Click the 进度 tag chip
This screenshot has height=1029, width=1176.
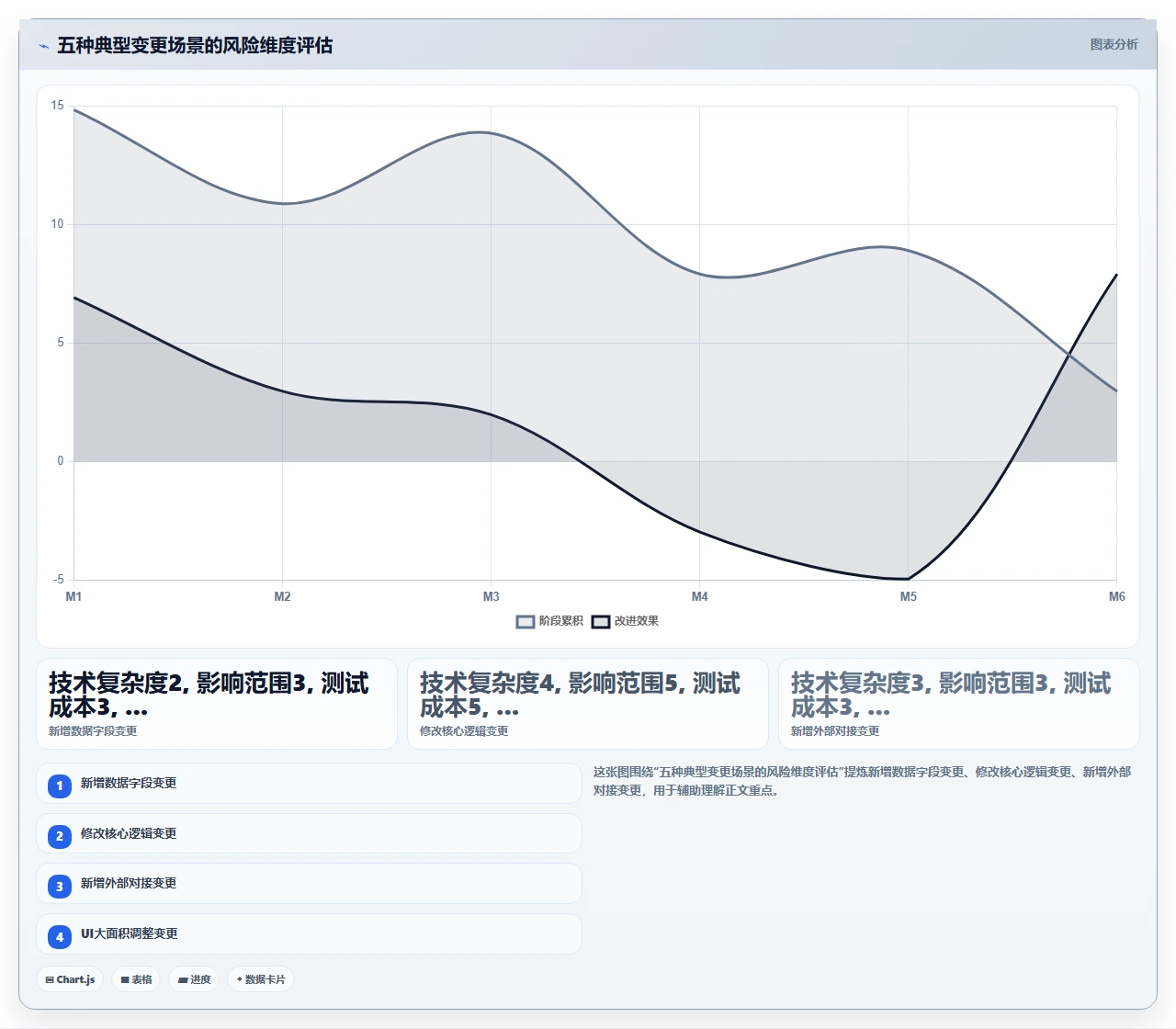194,979
